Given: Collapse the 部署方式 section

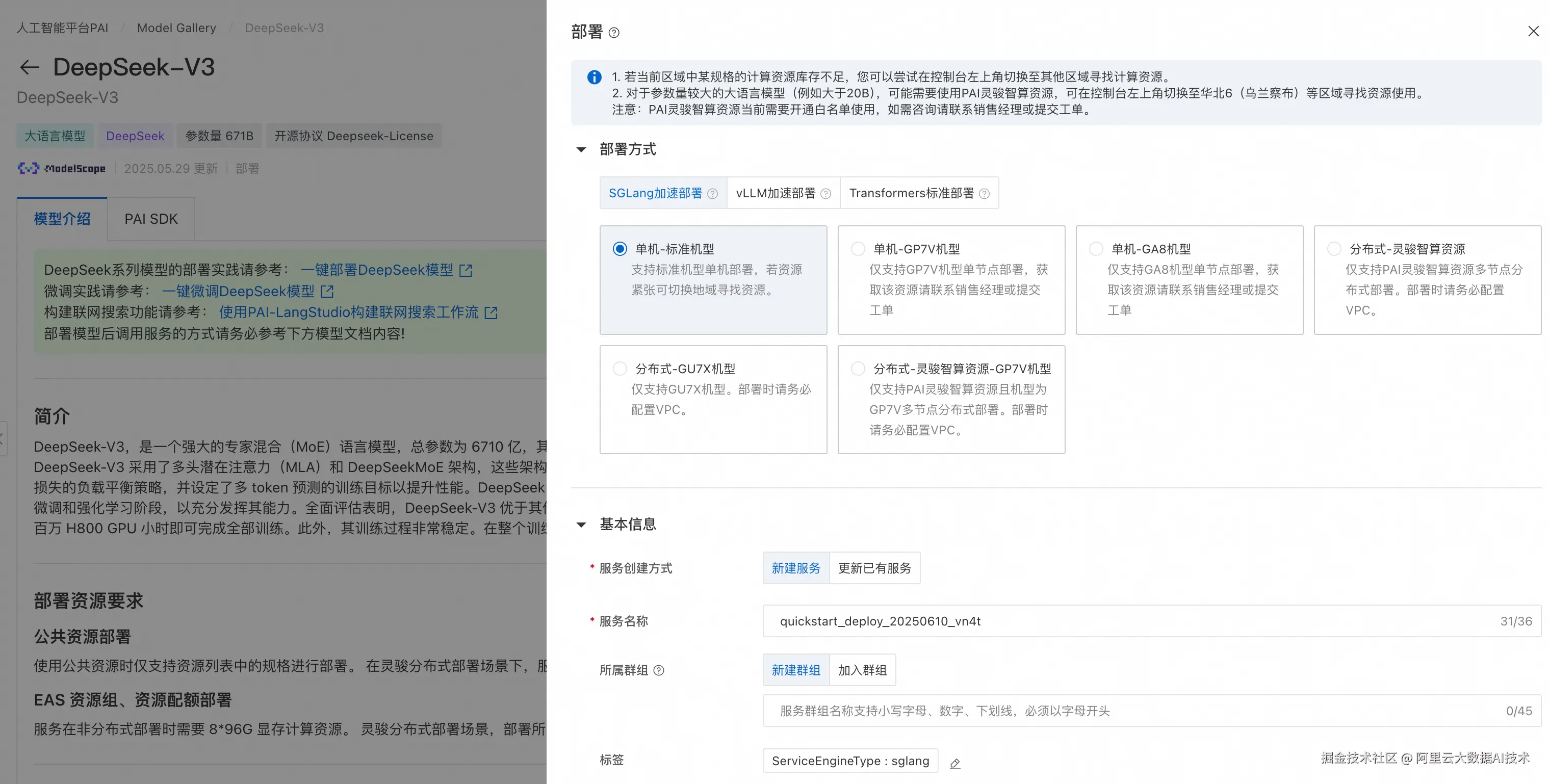Looking at the screenshot, I should 581,150.
